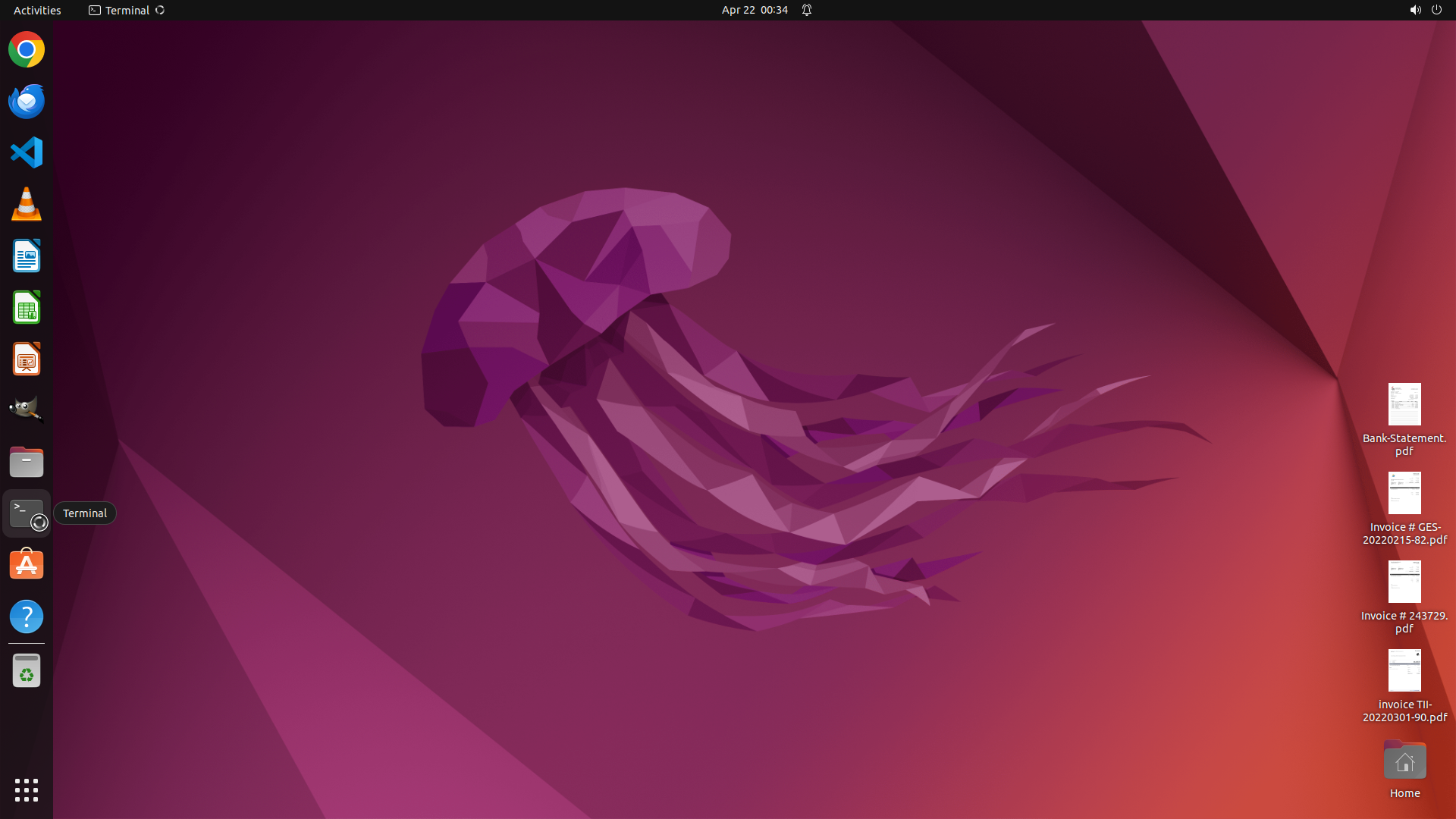This screenshot has height=819, width=1456.
Task: Click the Terminal dock icon
Action: (x=27, y=513)
